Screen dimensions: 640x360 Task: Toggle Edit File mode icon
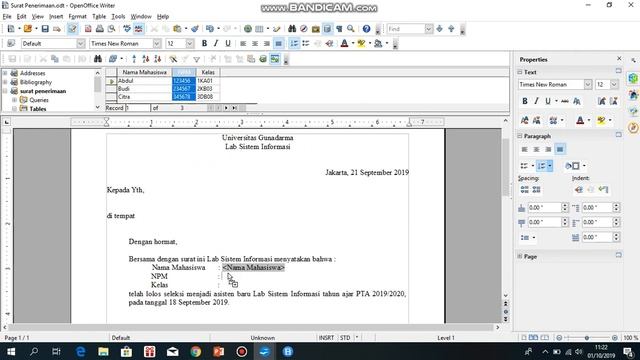72,29
